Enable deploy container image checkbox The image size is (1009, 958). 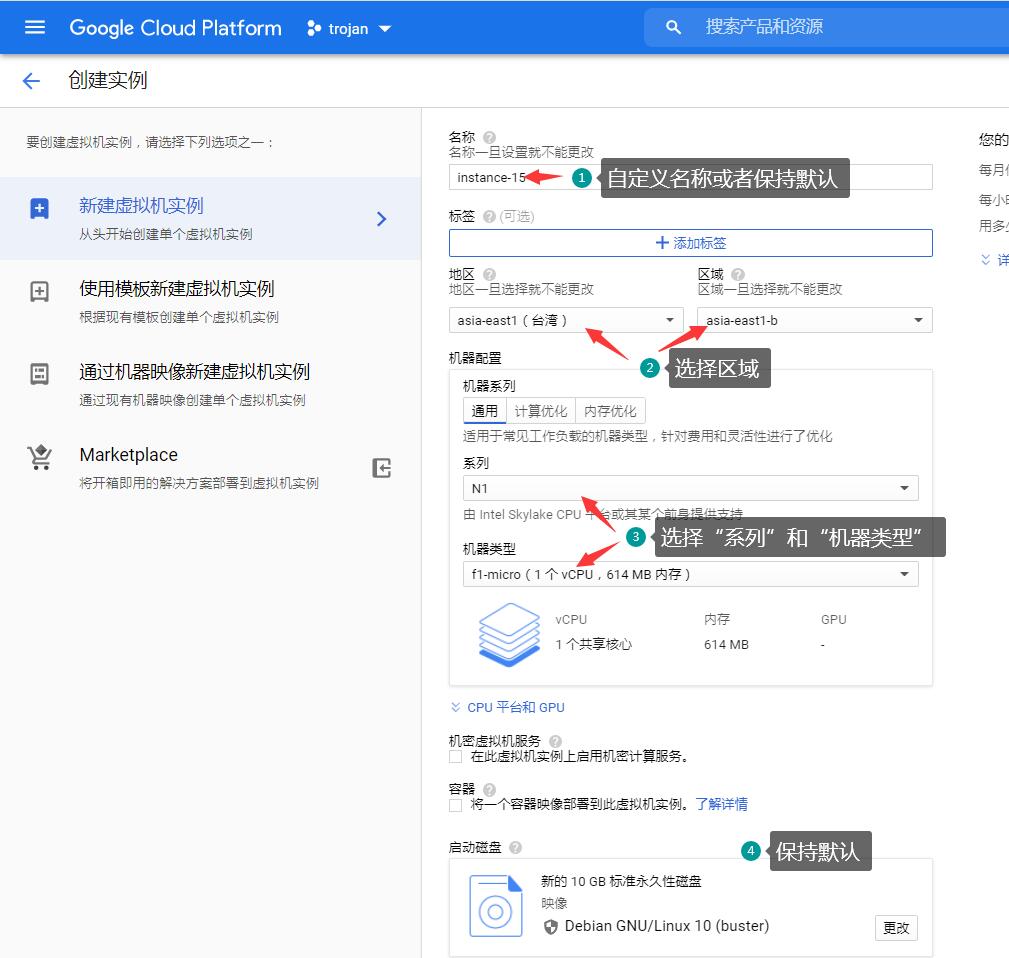coord(456,805)
